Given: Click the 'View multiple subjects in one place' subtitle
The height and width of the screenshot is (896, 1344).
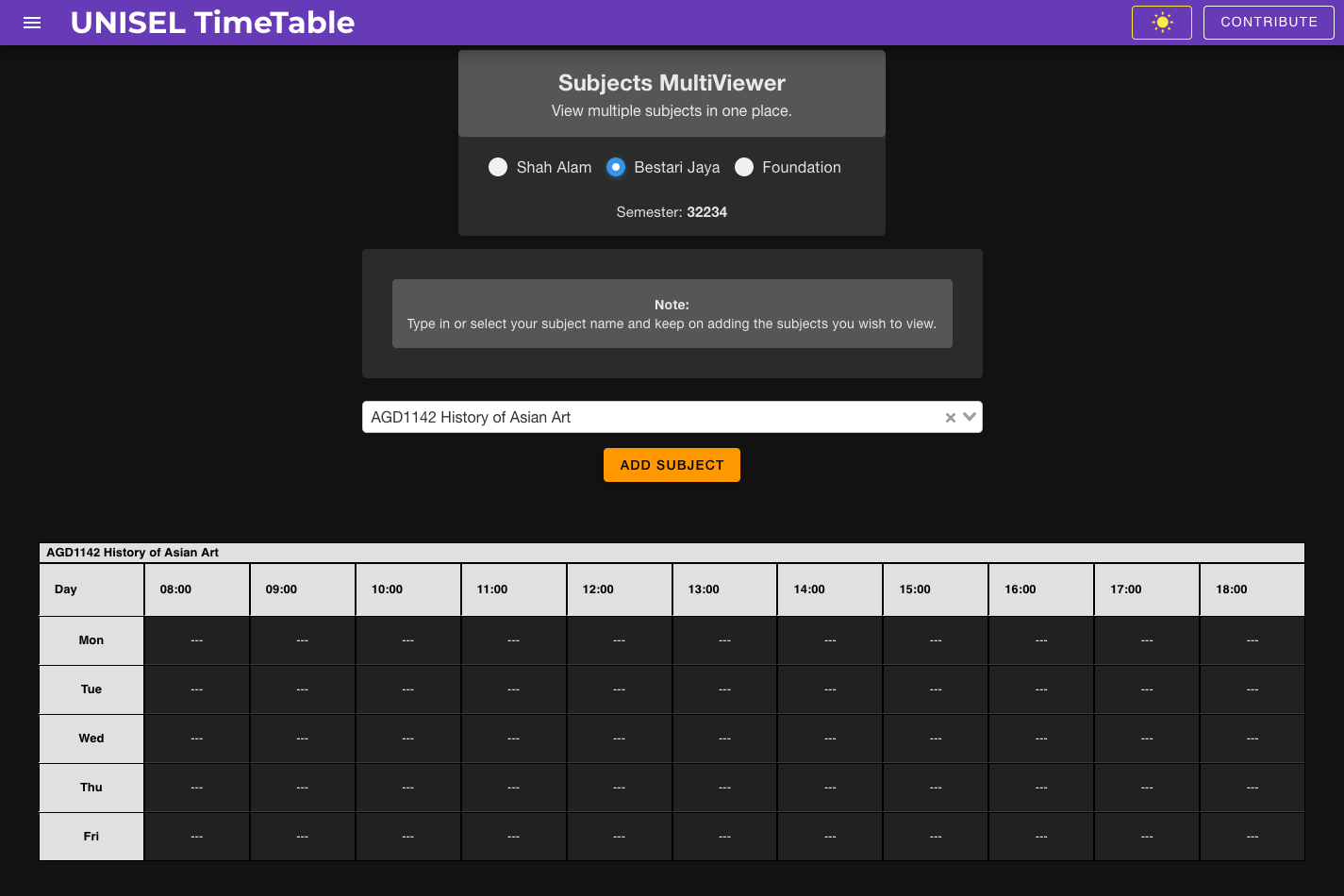Looking at the screenshot, I should [672, 111].
